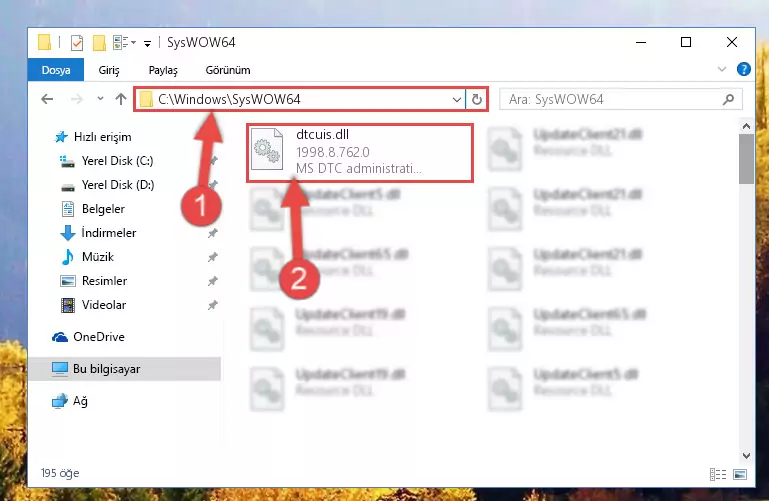Click the New folder quick access icon

[99, 43]
